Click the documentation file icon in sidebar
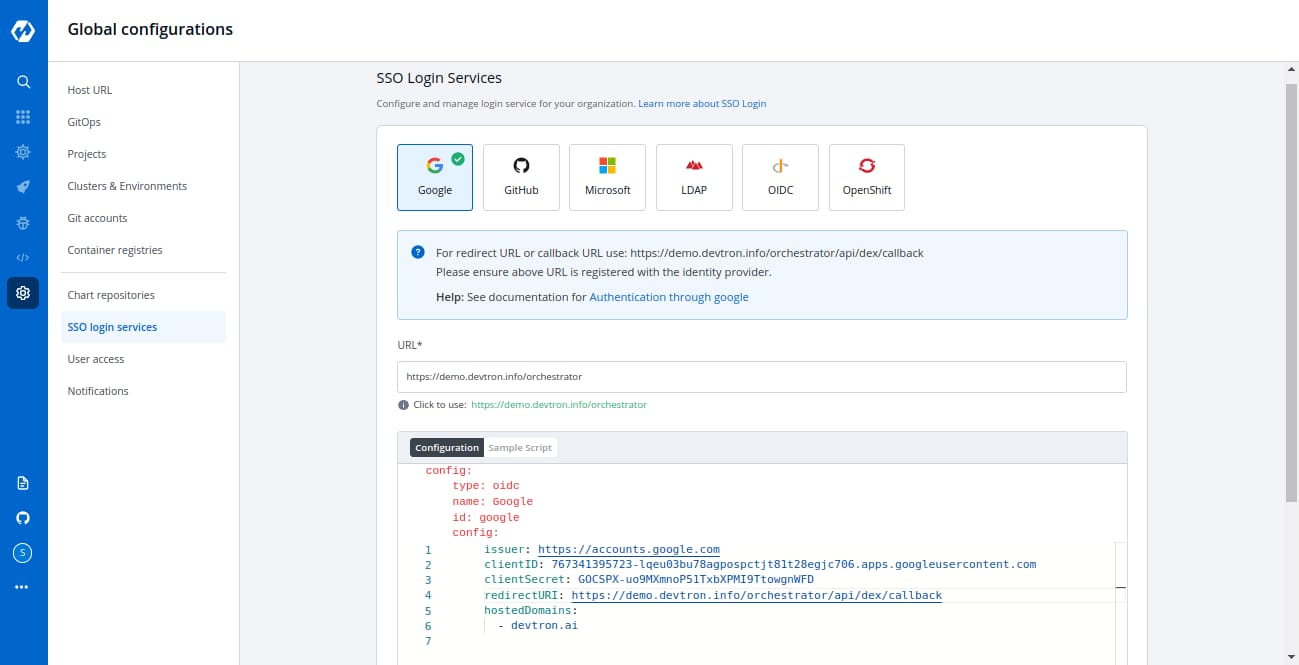Image resolution: width=1299 pixels, height=665 pixels. pyautogui.click(x=23, y=483)
